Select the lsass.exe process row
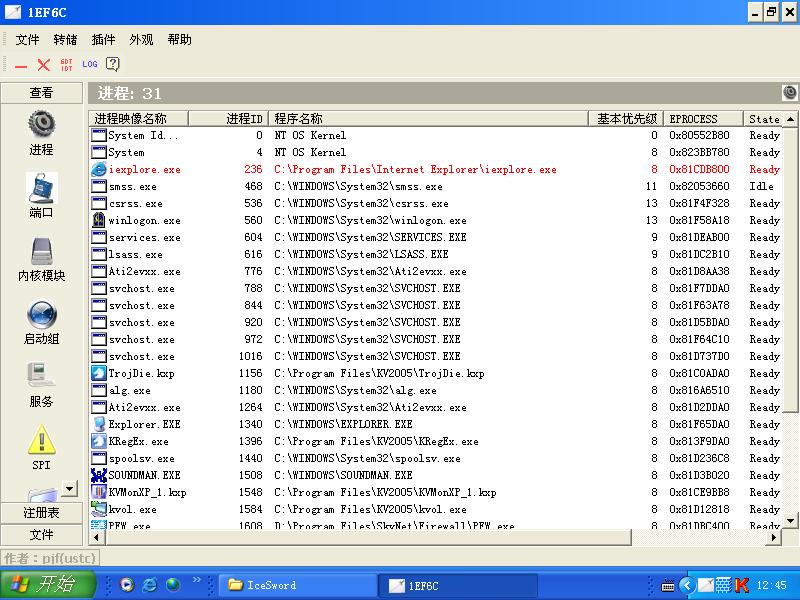The image size is (800, 600). [436, 254]
